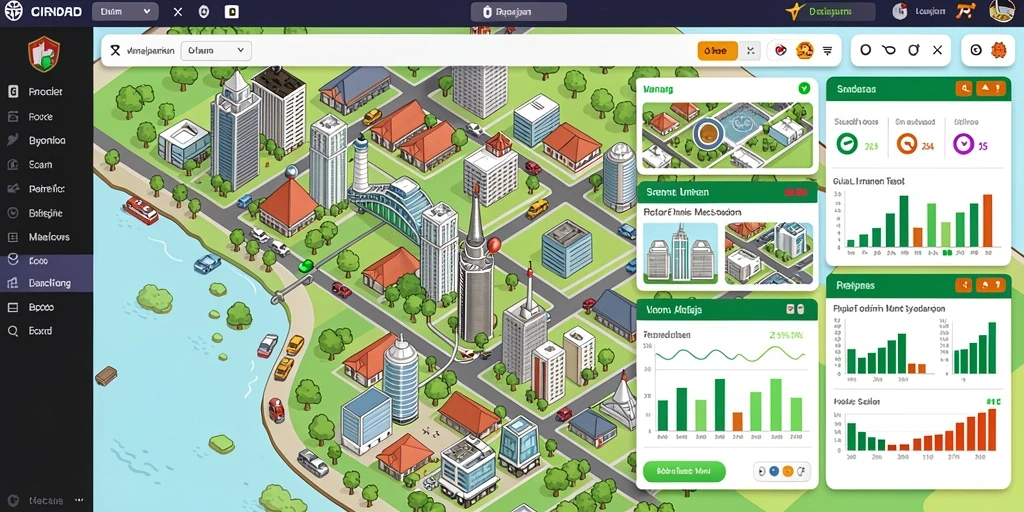The width and height of the screenshot is (1024, 512).
Task: Select the Scam item in left sidebar
Action: 46,165
